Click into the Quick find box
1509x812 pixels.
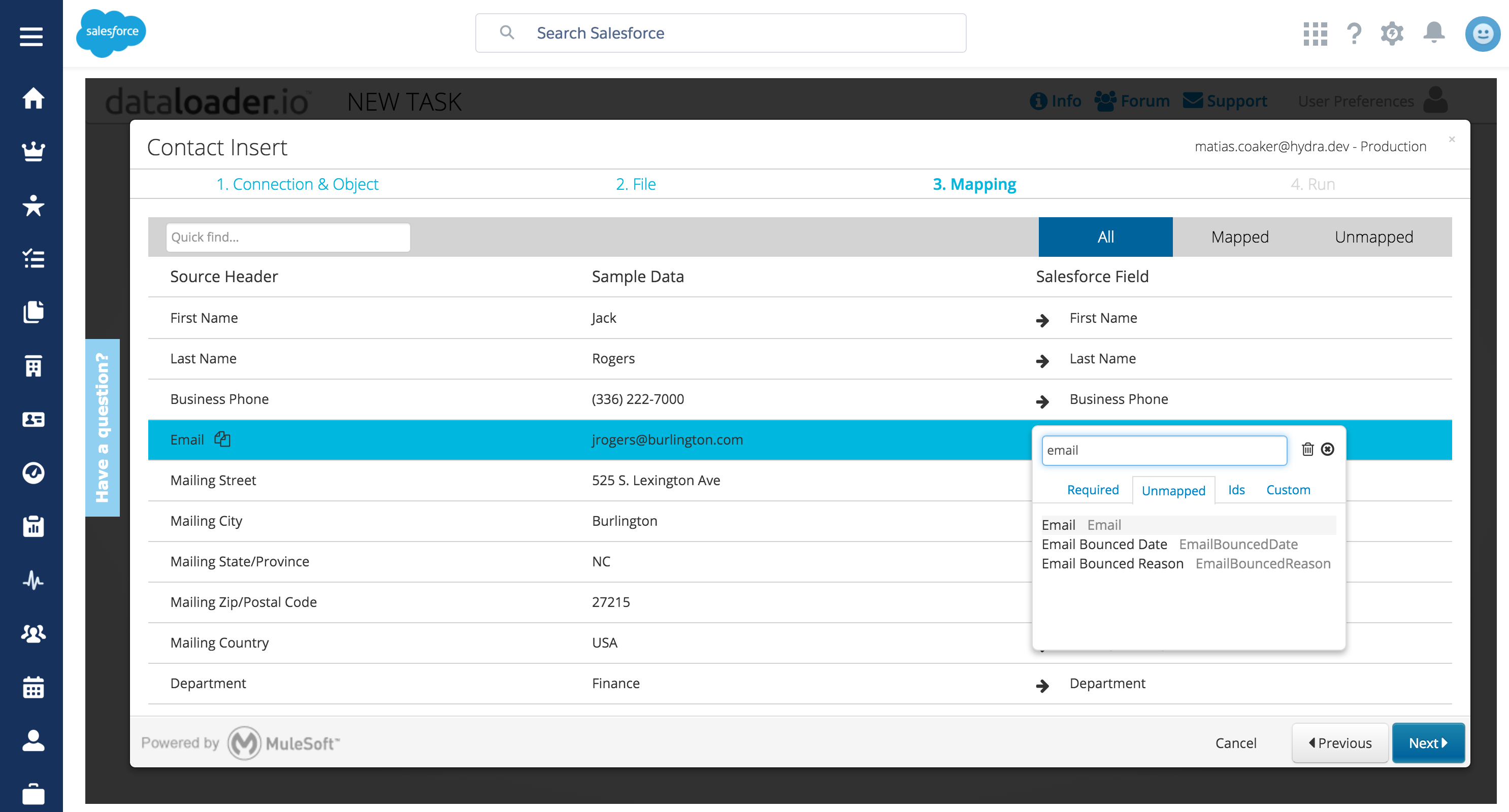(x=287, y=237)
